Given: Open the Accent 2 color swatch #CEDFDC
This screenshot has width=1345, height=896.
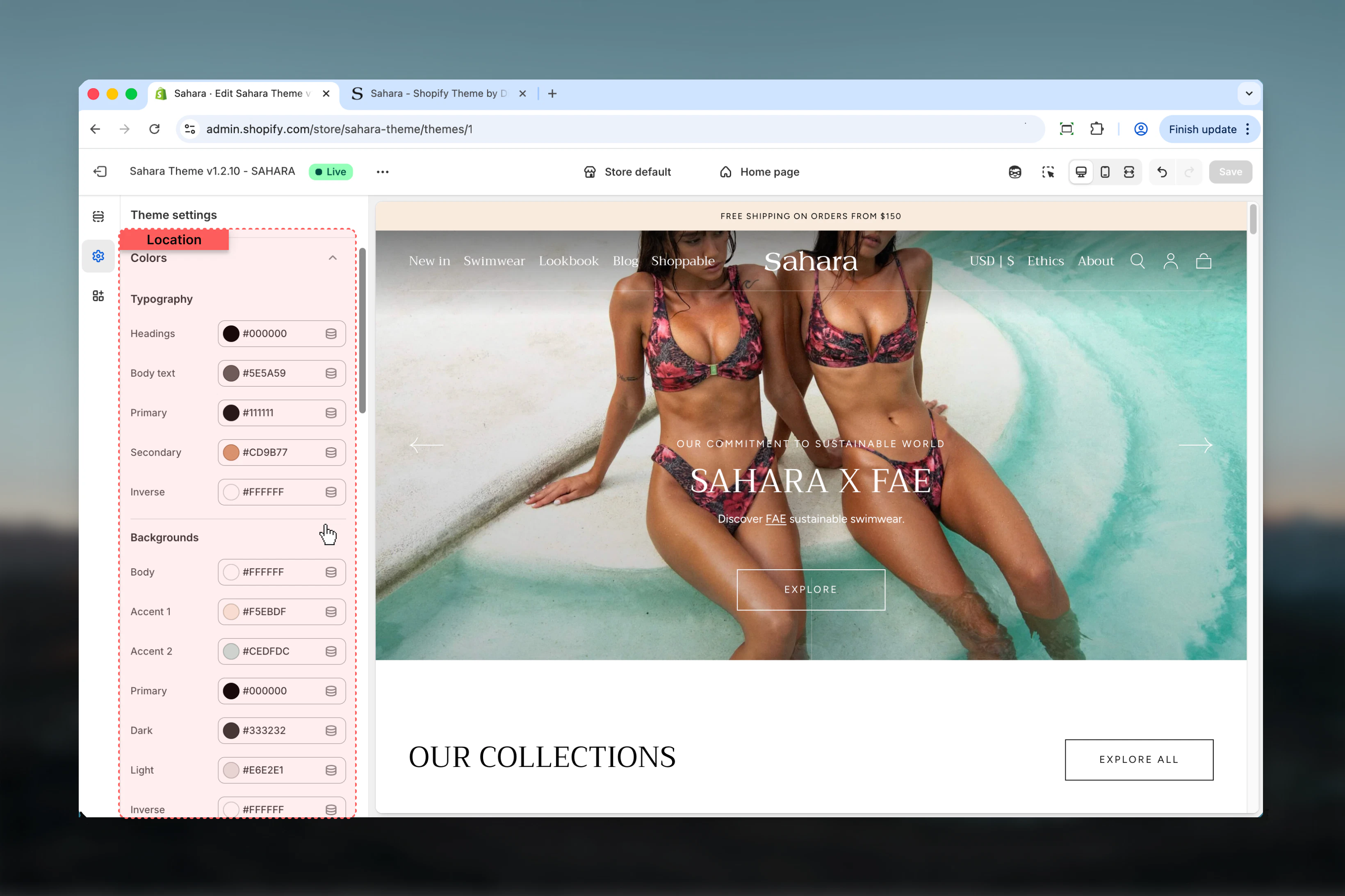Looking at the screenshot, I should (x=231, y=651).
